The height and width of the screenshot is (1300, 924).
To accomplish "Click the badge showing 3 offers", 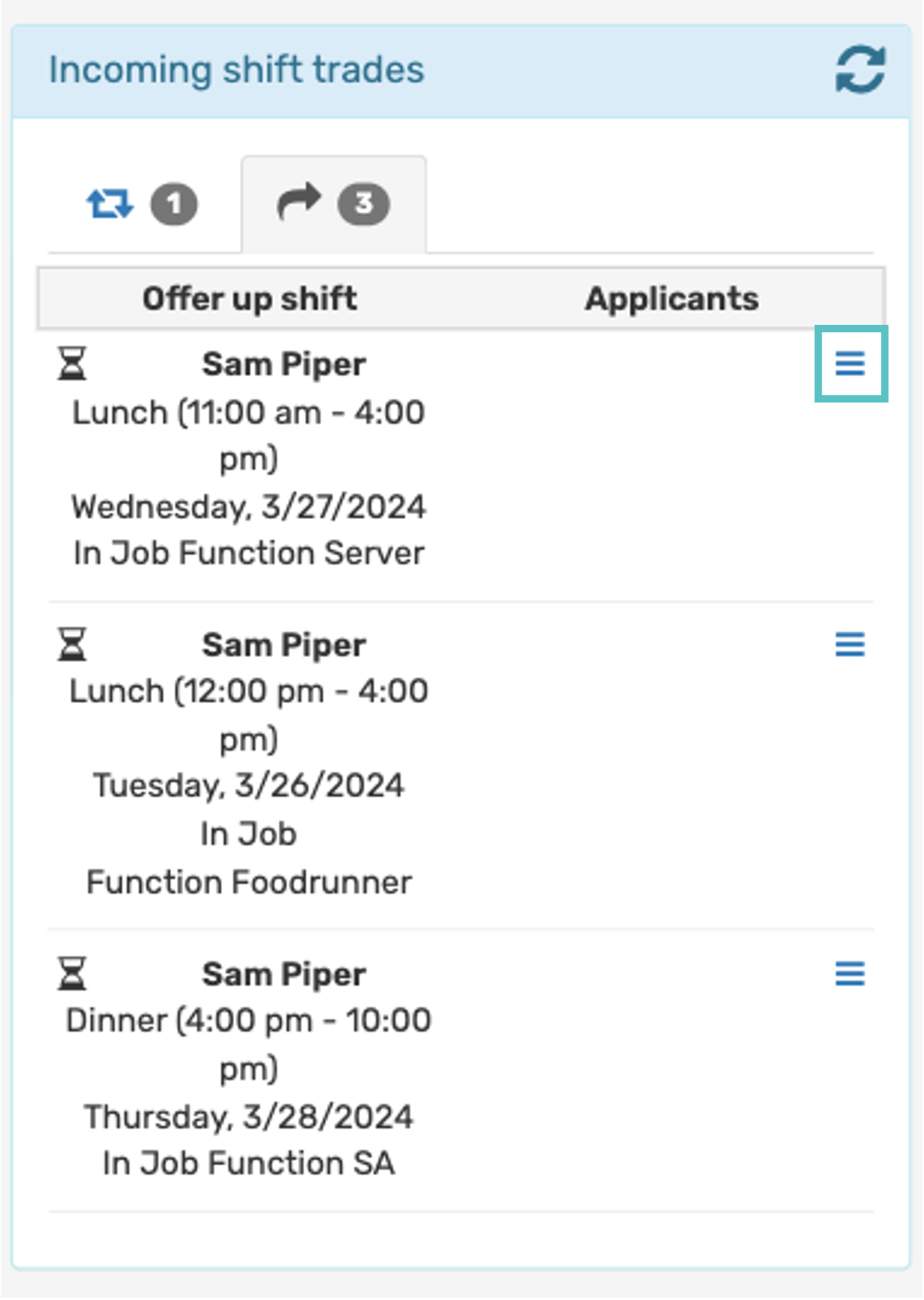I will tap(364, 204).
